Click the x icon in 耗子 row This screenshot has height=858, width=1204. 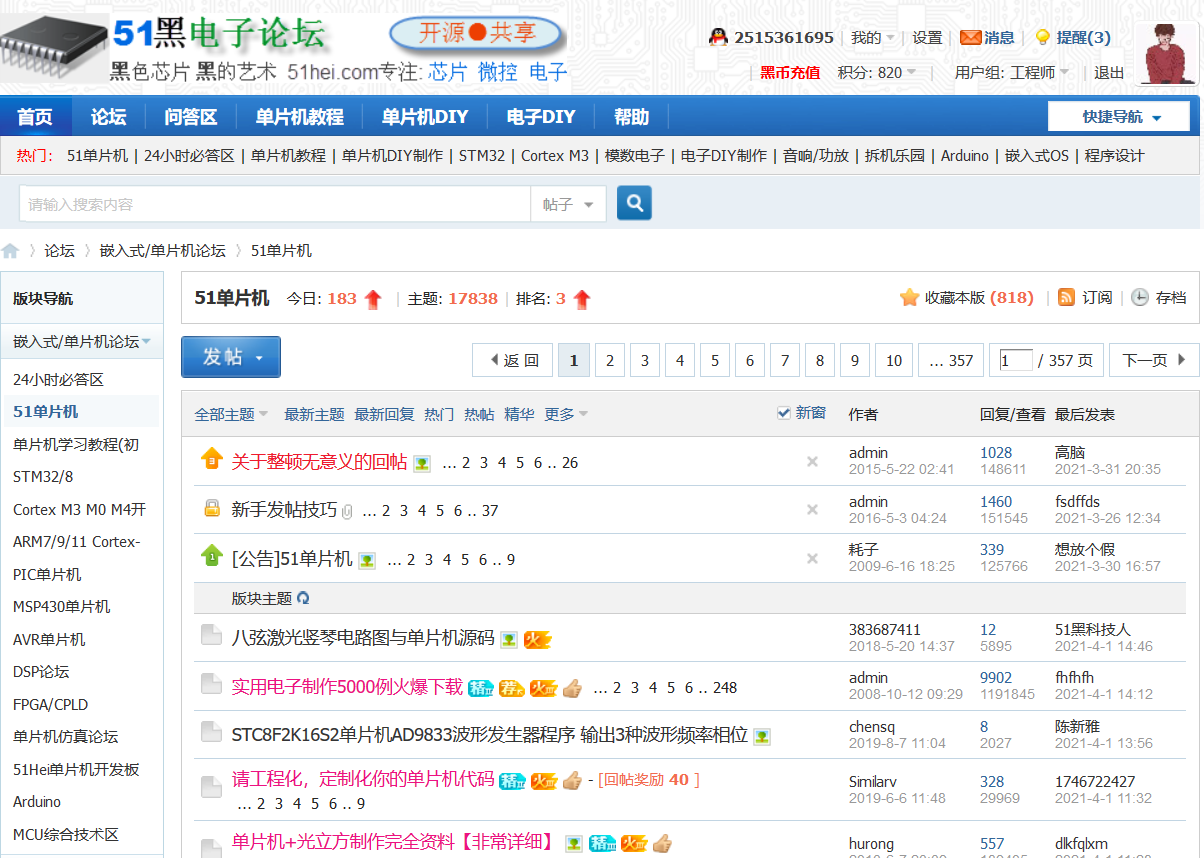point(812,557)
